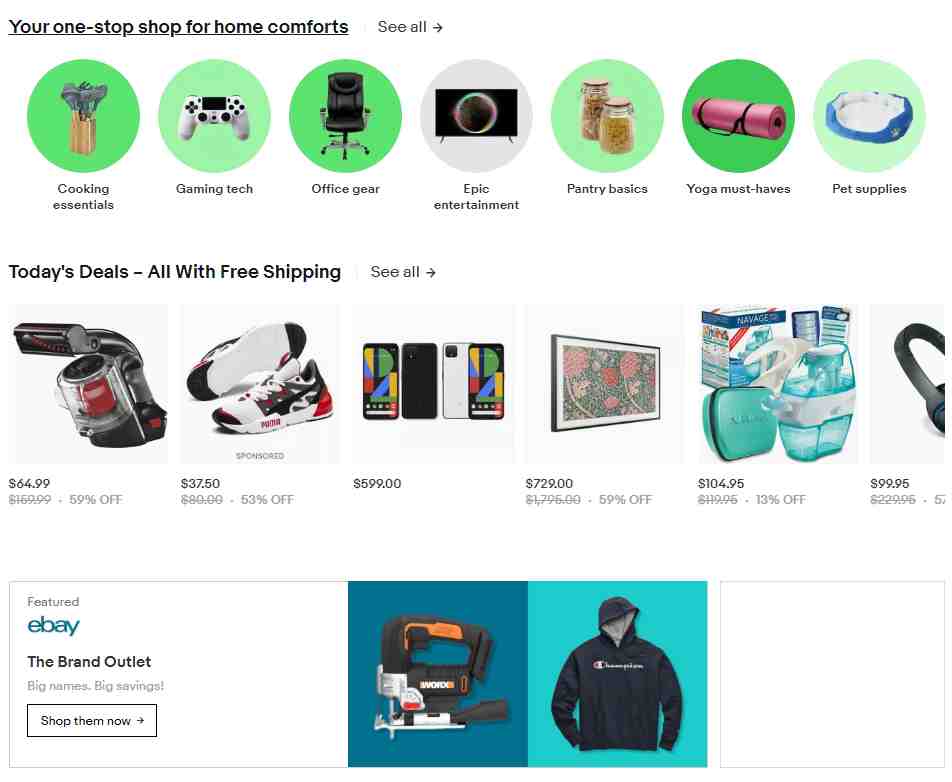952x782 pixels.
Task: Open the $729.00 framed TV deal
Action: 605,384
